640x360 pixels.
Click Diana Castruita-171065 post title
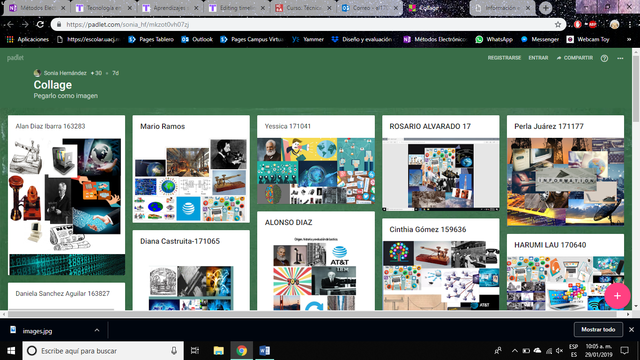180,241
